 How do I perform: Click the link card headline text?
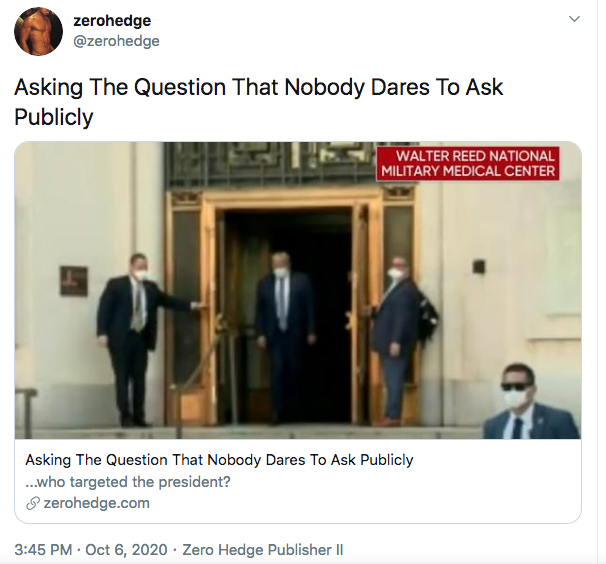pos(219,460)
